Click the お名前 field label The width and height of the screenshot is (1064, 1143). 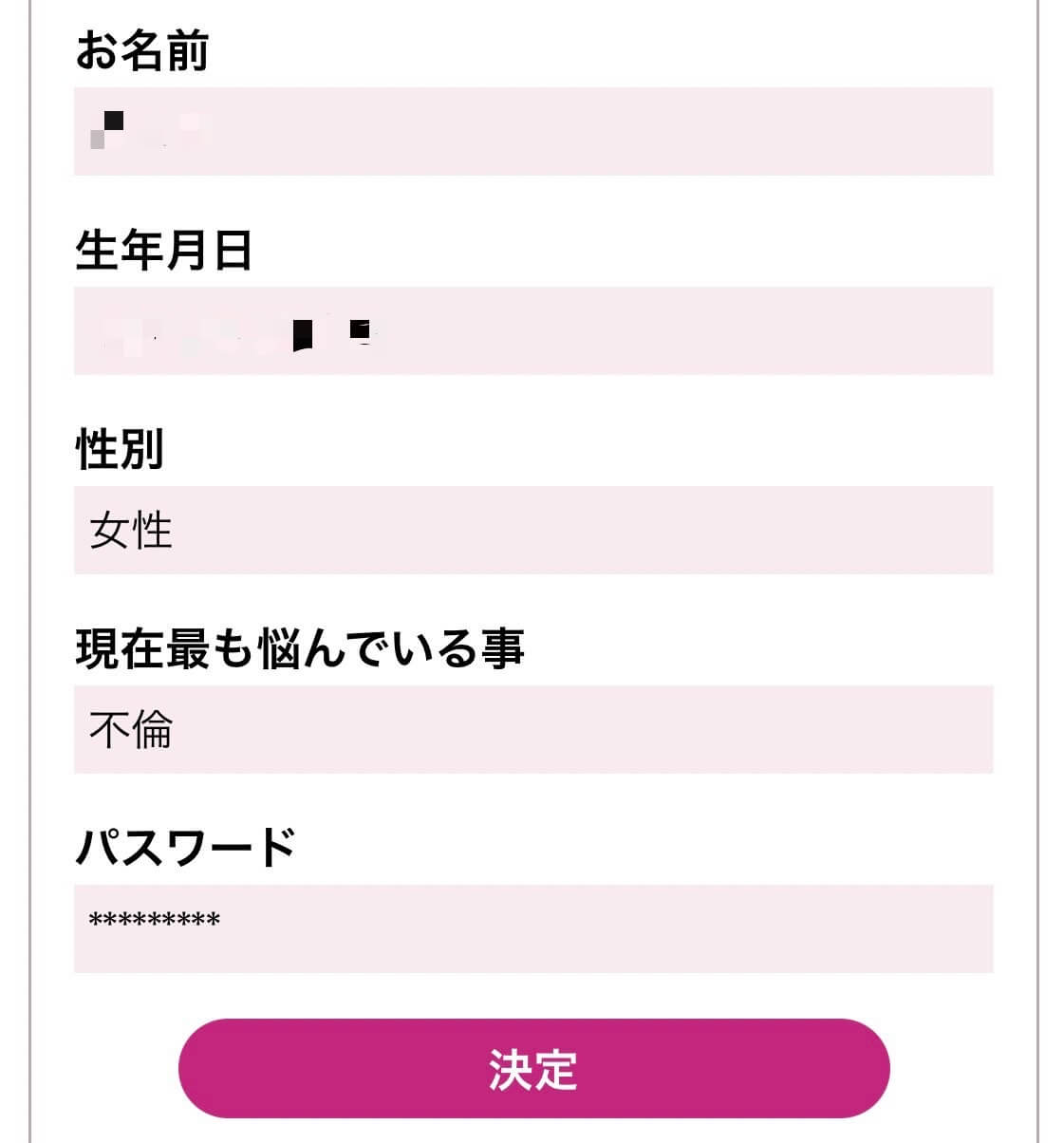[x=141, y=50]
